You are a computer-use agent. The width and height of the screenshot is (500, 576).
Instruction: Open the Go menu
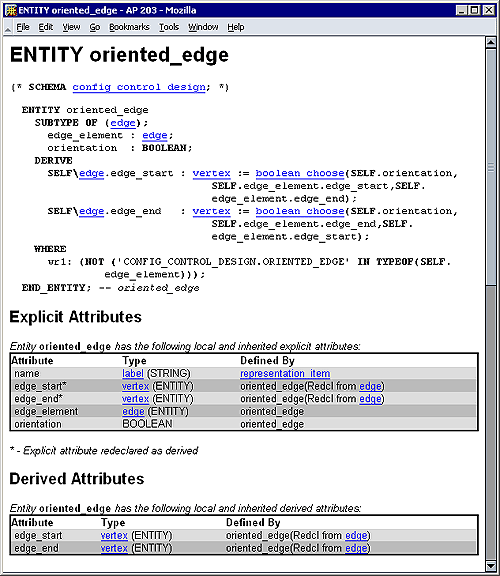[x=95, y=27]
